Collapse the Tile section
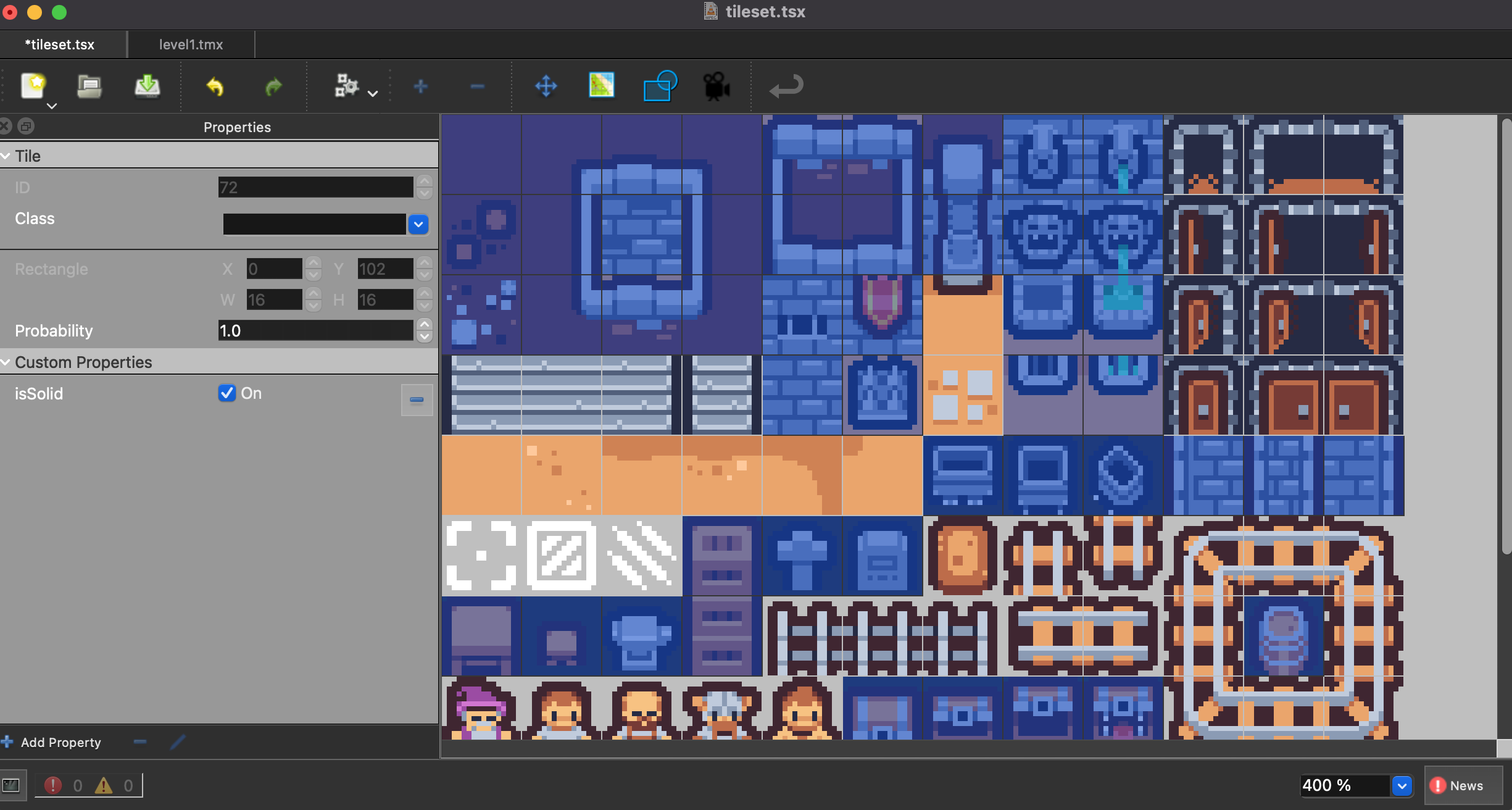 coord(6,156)
